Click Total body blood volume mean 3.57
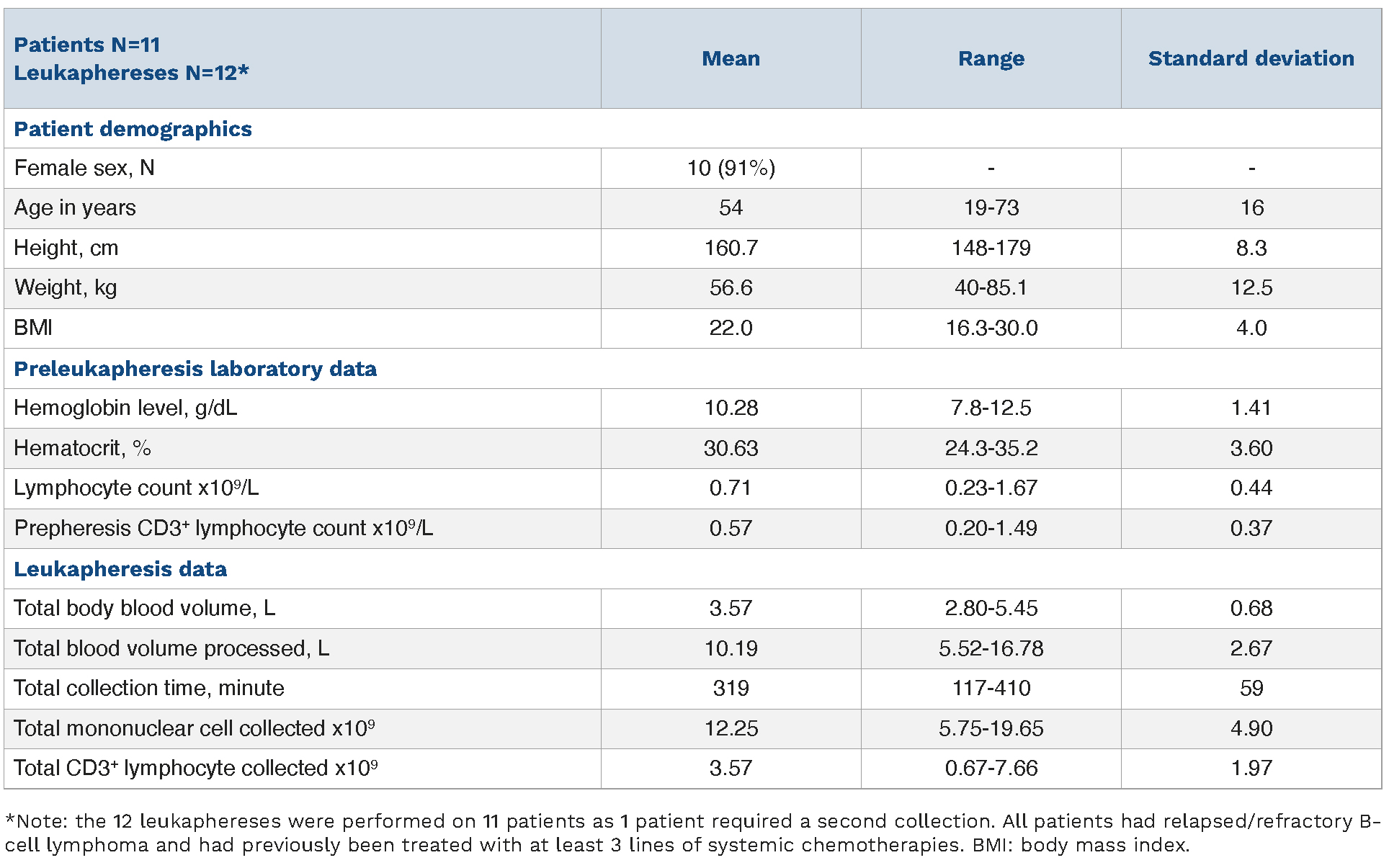1389x868 pixels. pos(731,608)
